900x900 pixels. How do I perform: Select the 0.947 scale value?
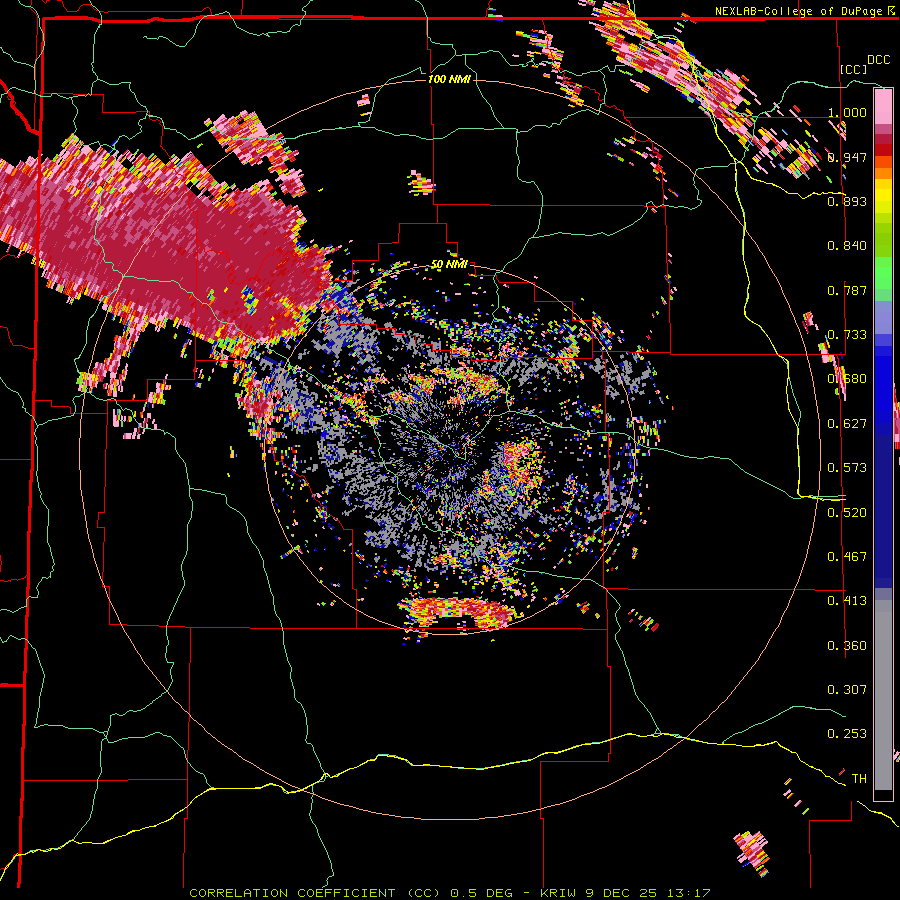[x=847, y=157]
